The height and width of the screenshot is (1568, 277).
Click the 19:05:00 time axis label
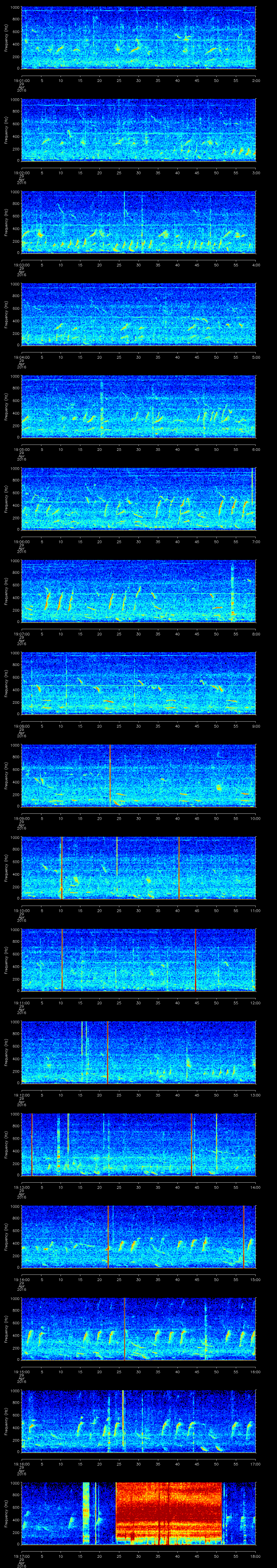pos(21,449)
